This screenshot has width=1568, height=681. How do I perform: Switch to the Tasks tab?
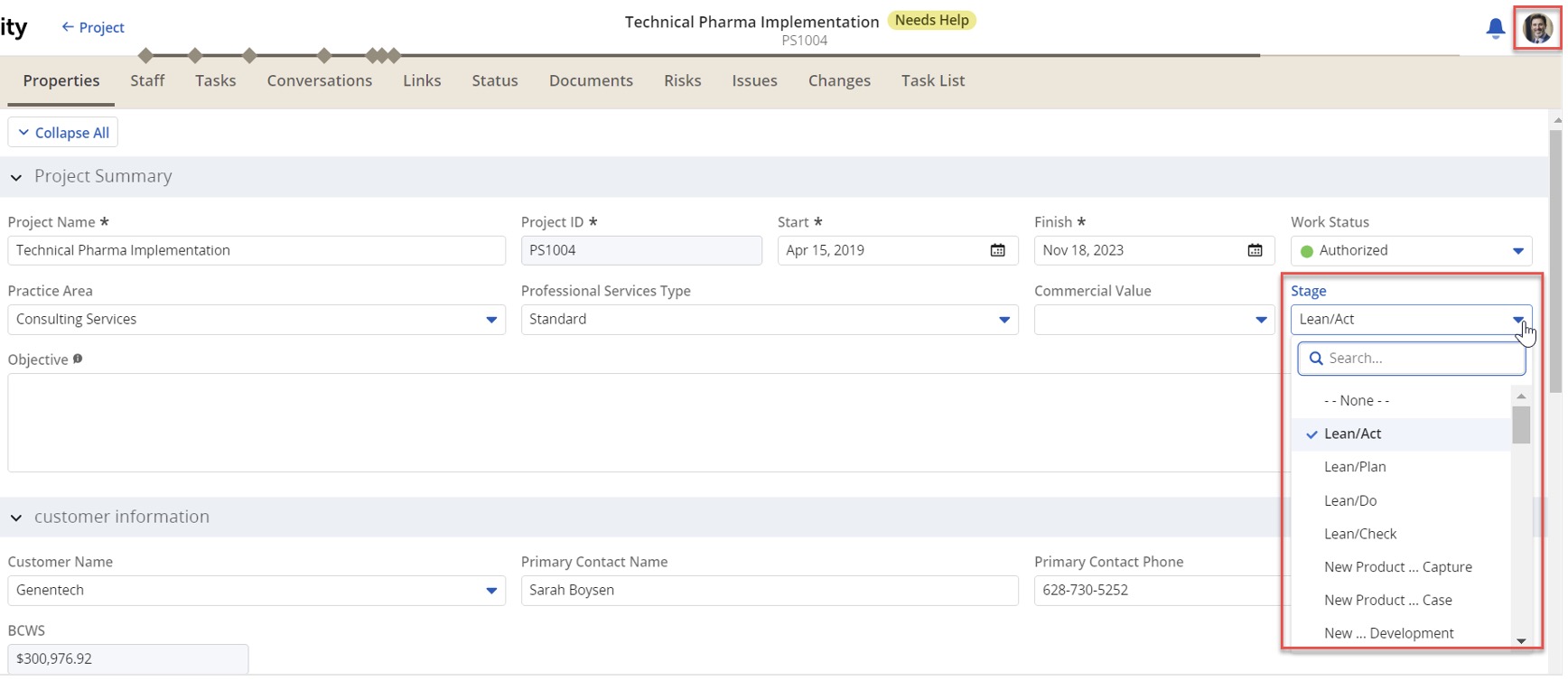(217, 81)
